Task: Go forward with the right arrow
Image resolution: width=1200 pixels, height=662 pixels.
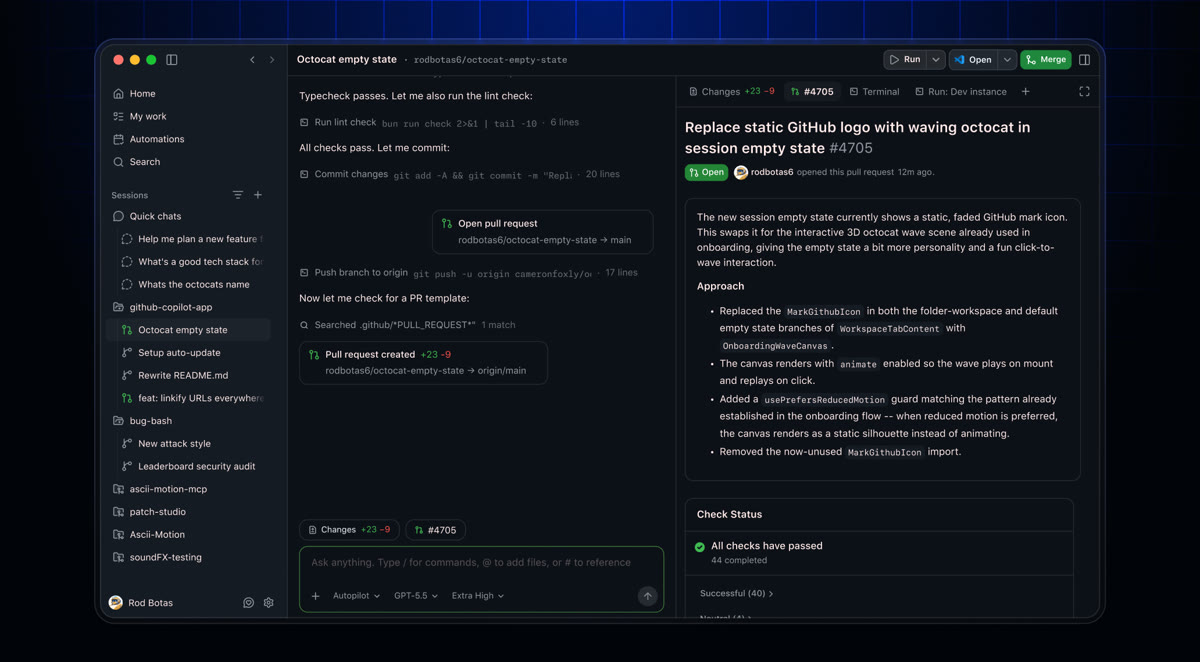Action: [x=272, y=60]
